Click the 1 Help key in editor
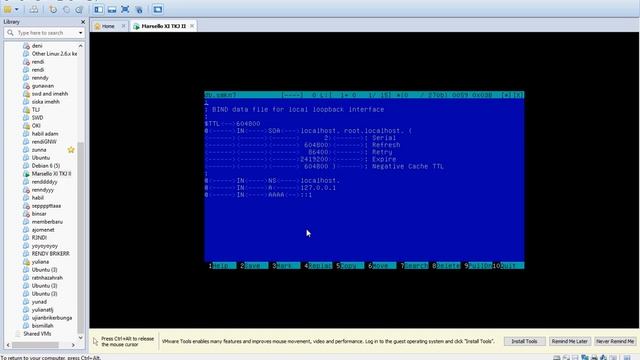The height and width of the screenshot is (360, 640). click(x=222, y=266)
